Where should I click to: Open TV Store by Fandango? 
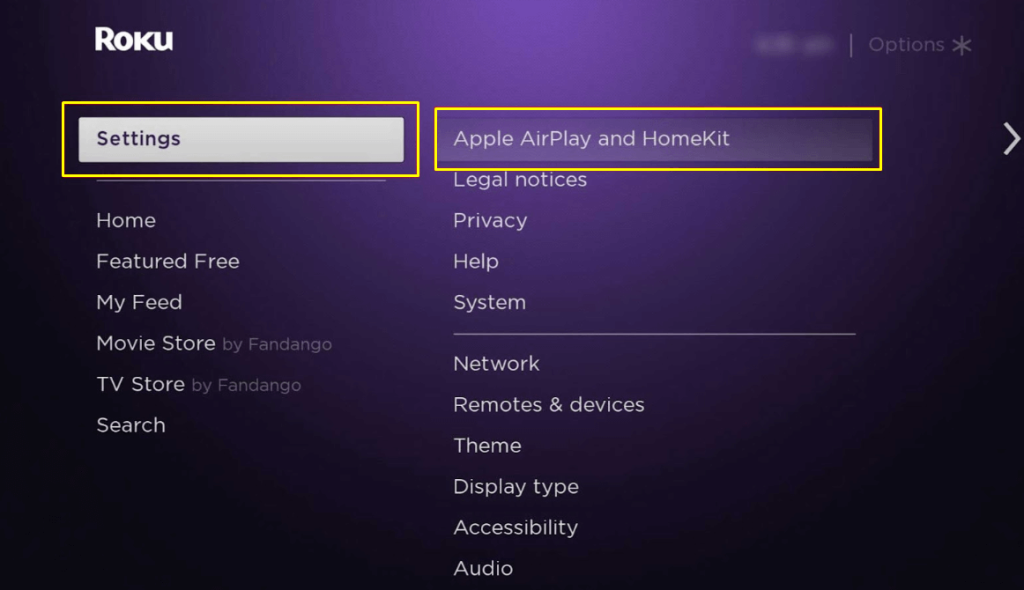[x=198, y=384]
